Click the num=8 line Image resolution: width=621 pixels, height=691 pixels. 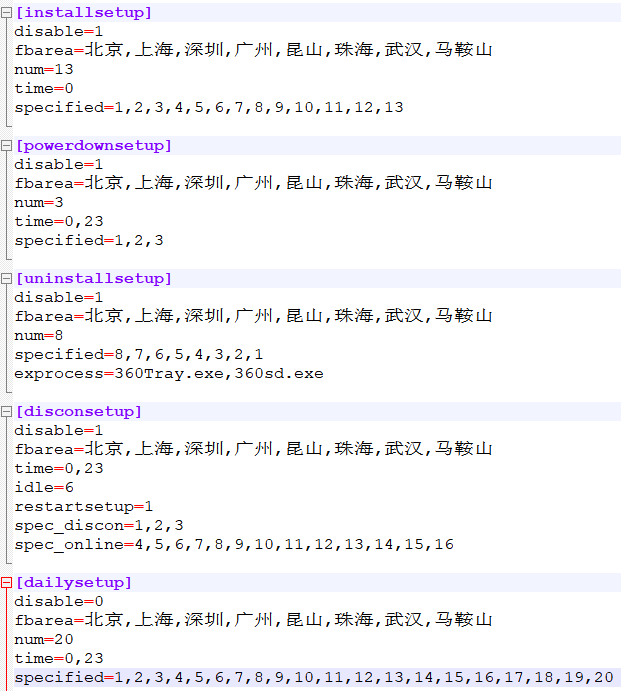click(x=39, y=336)
